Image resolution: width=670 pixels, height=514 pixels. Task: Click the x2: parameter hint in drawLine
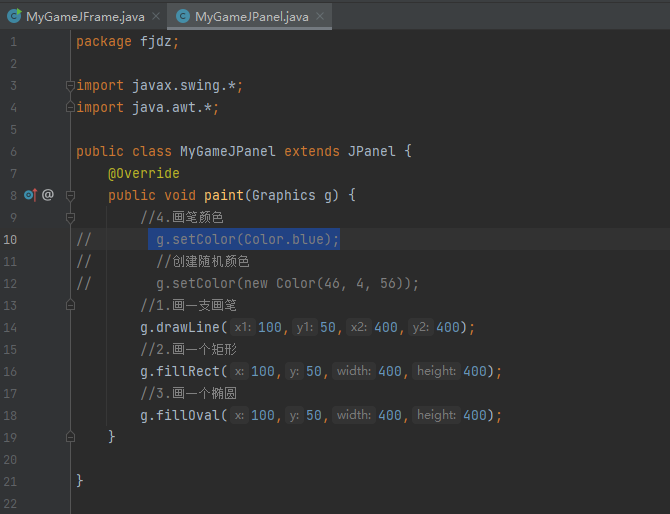point(359,327)
